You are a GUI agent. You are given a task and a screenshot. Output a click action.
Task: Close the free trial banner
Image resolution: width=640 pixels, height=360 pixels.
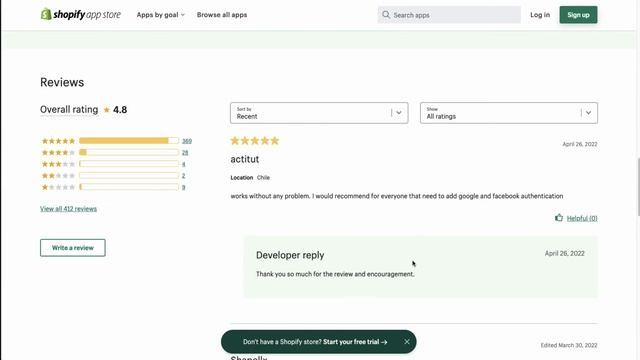pos(407,342)
